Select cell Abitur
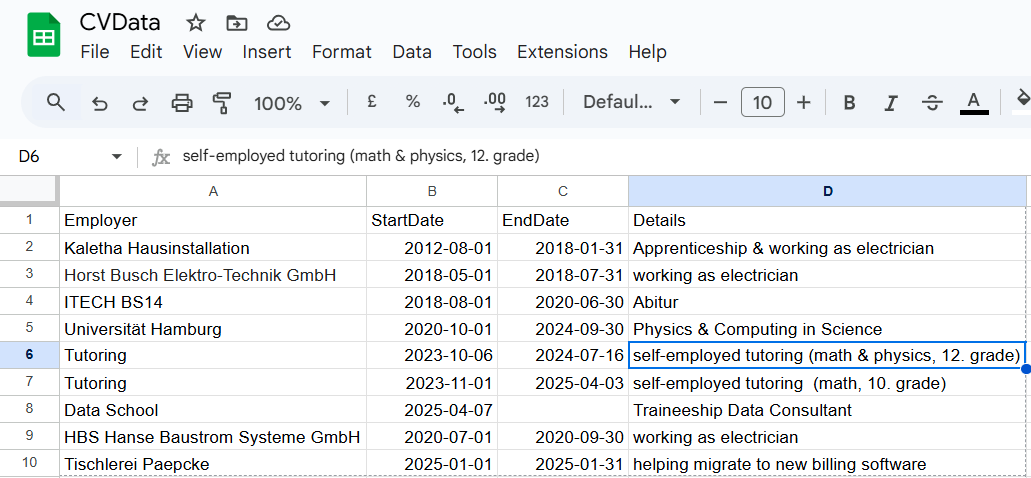 (x=828, y=302)
